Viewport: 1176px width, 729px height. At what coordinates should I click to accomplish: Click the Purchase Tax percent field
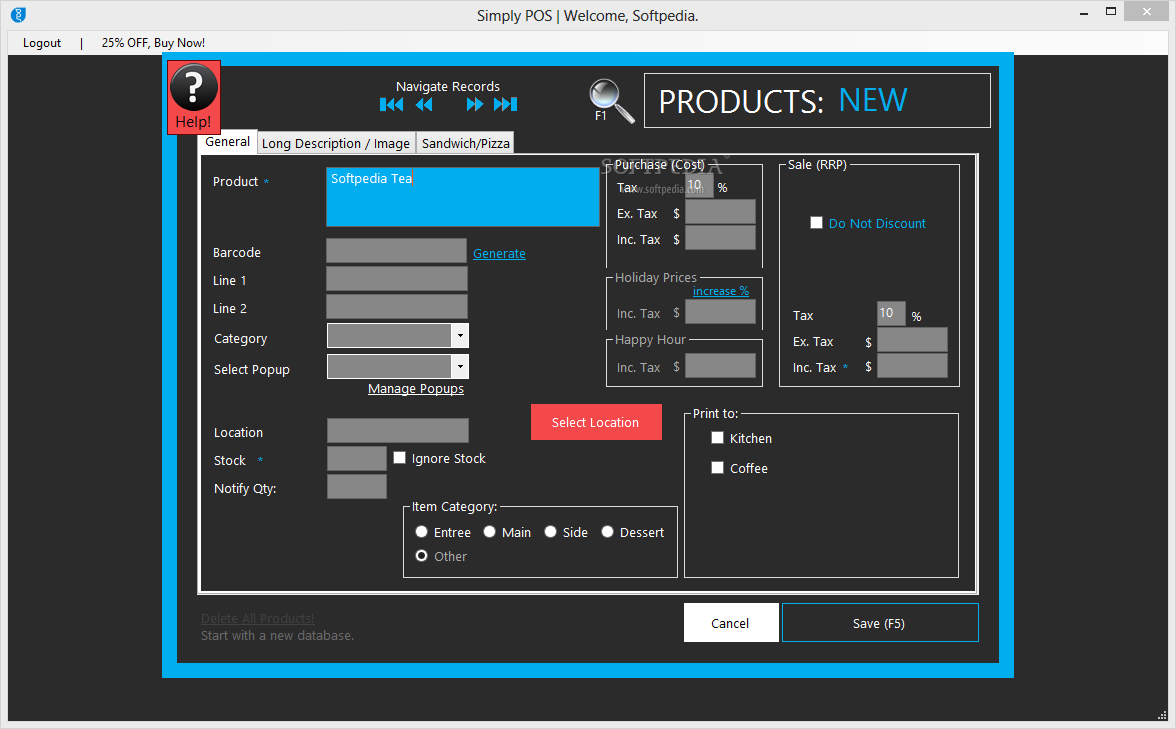tap(699, 185)
